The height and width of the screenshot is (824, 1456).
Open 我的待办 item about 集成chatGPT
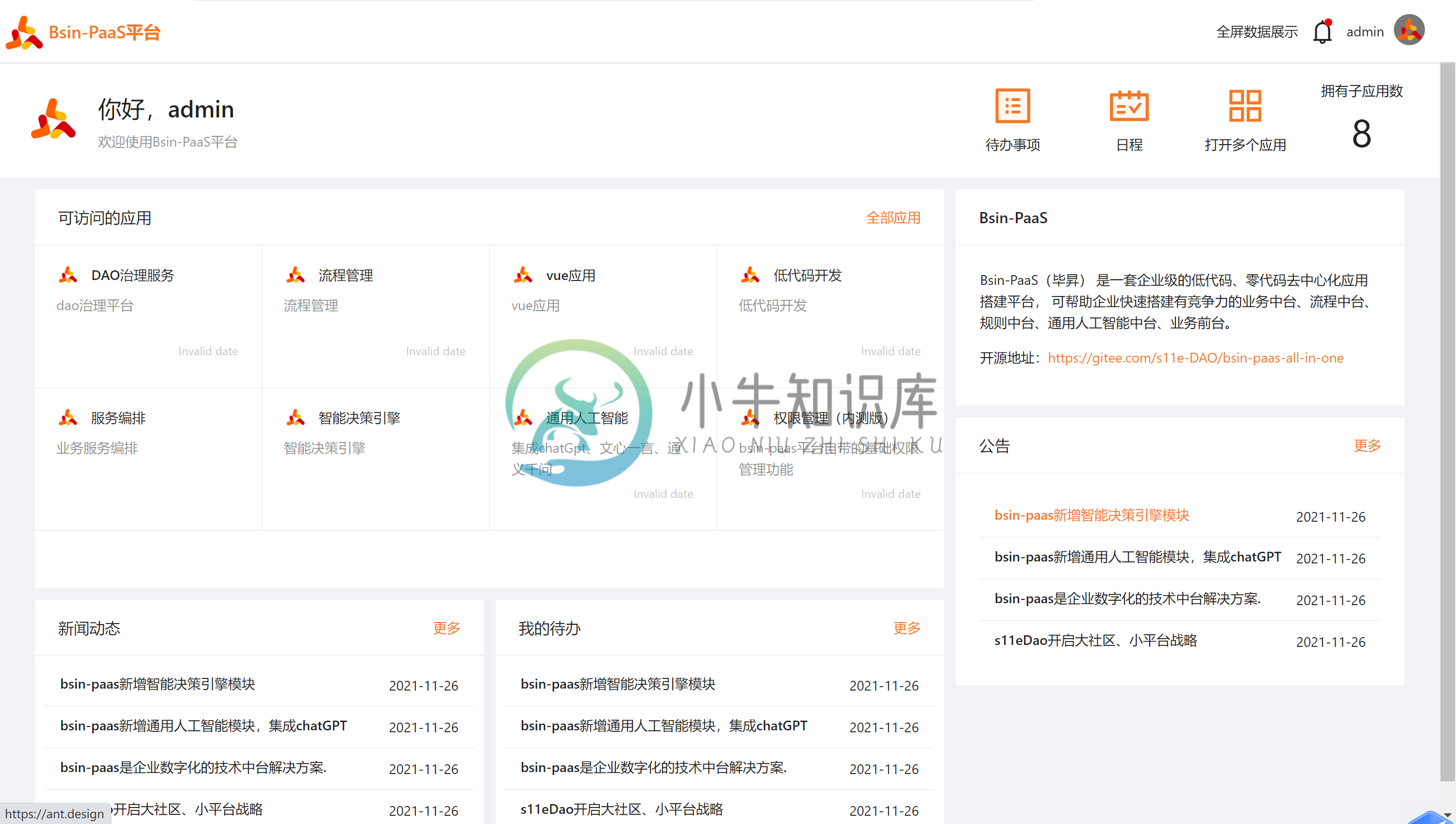[664, 726]
